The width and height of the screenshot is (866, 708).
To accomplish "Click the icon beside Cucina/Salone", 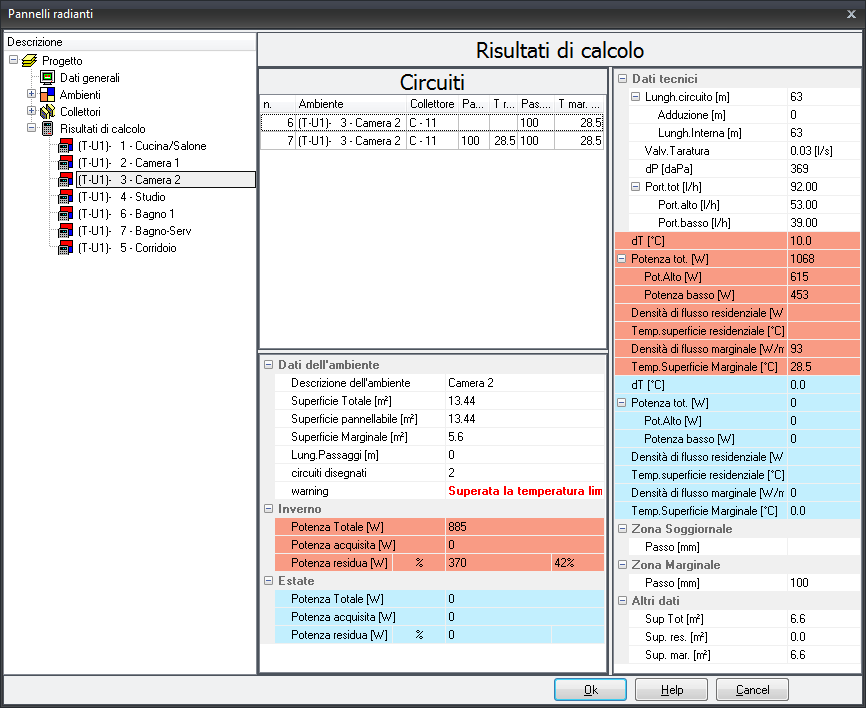I will [65, 146].
